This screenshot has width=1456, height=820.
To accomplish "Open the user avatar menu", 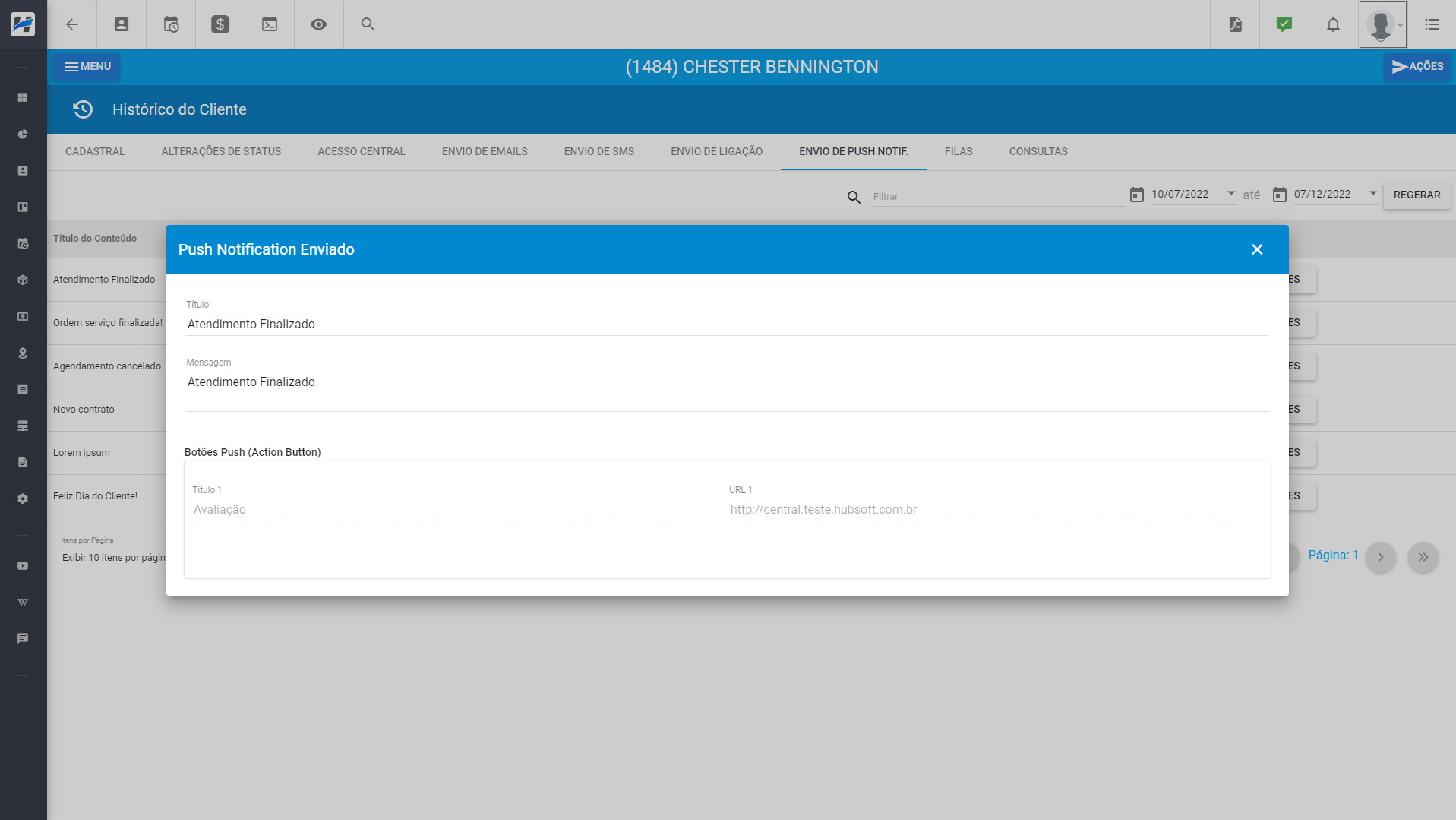I will click(x=1382, y=24).
